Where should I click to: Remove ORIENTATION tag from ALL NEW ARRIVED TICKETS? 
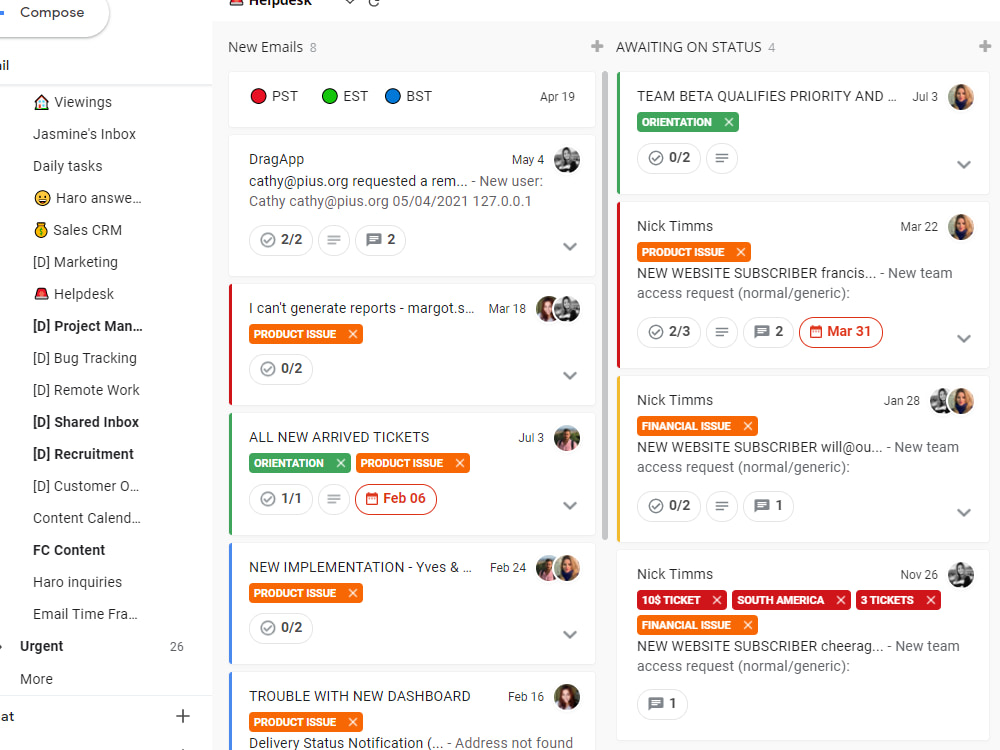tap(341, 463)
